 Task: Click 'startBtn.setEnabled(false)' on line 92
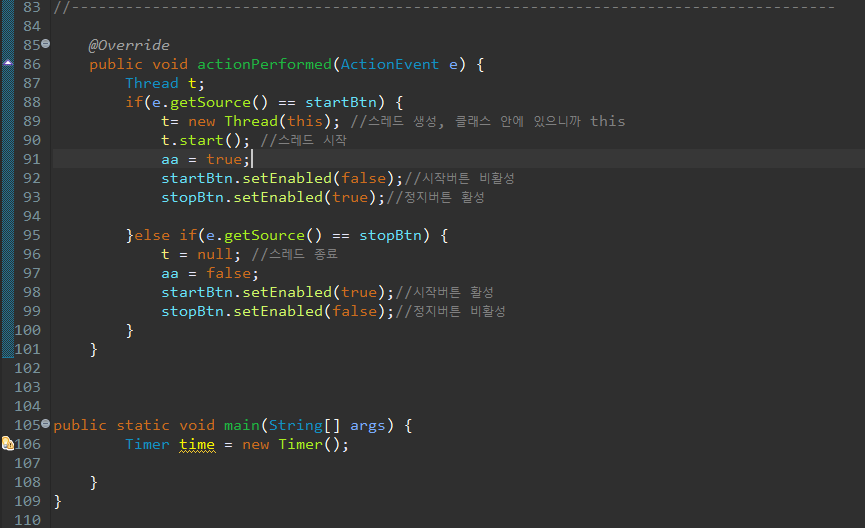pyautogui.click(x=278, y=178)
